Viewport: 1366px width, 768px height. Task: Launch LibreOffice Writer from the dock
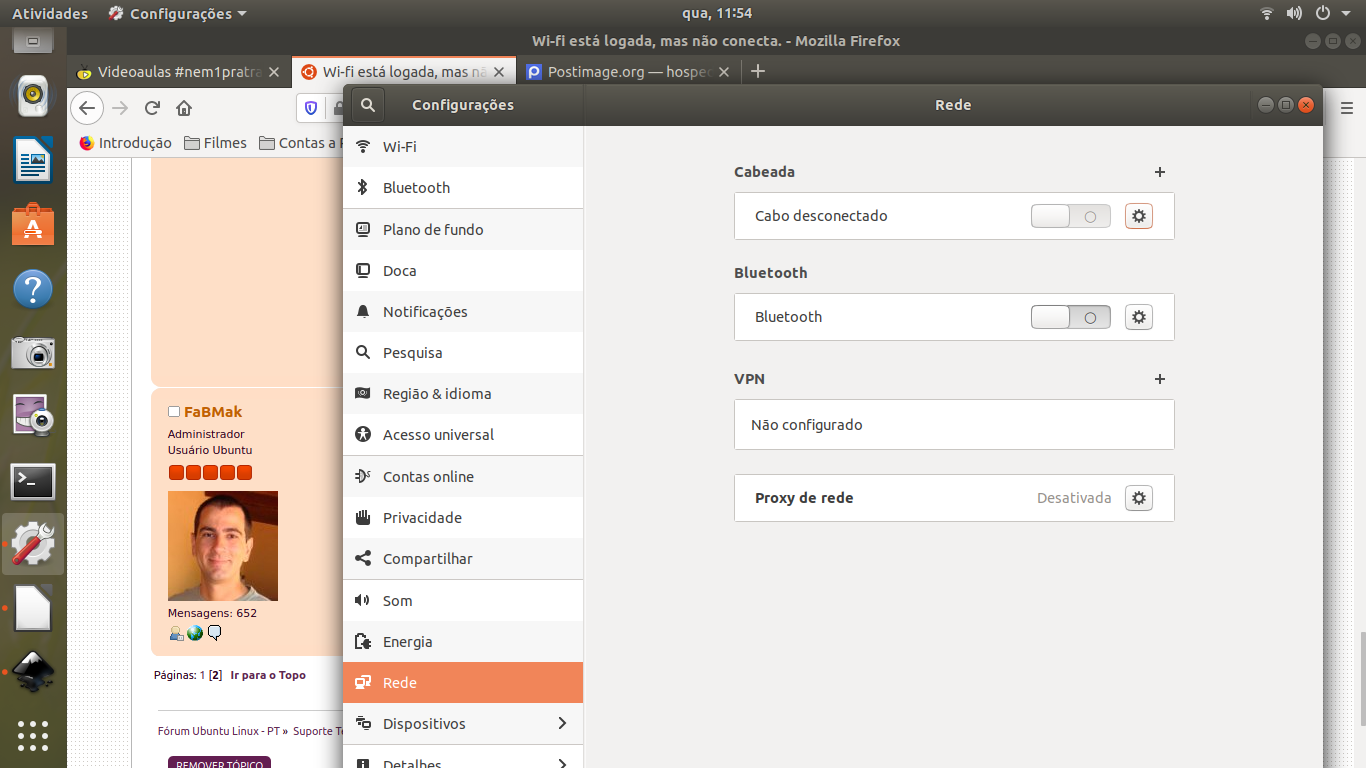pos(33,159)
